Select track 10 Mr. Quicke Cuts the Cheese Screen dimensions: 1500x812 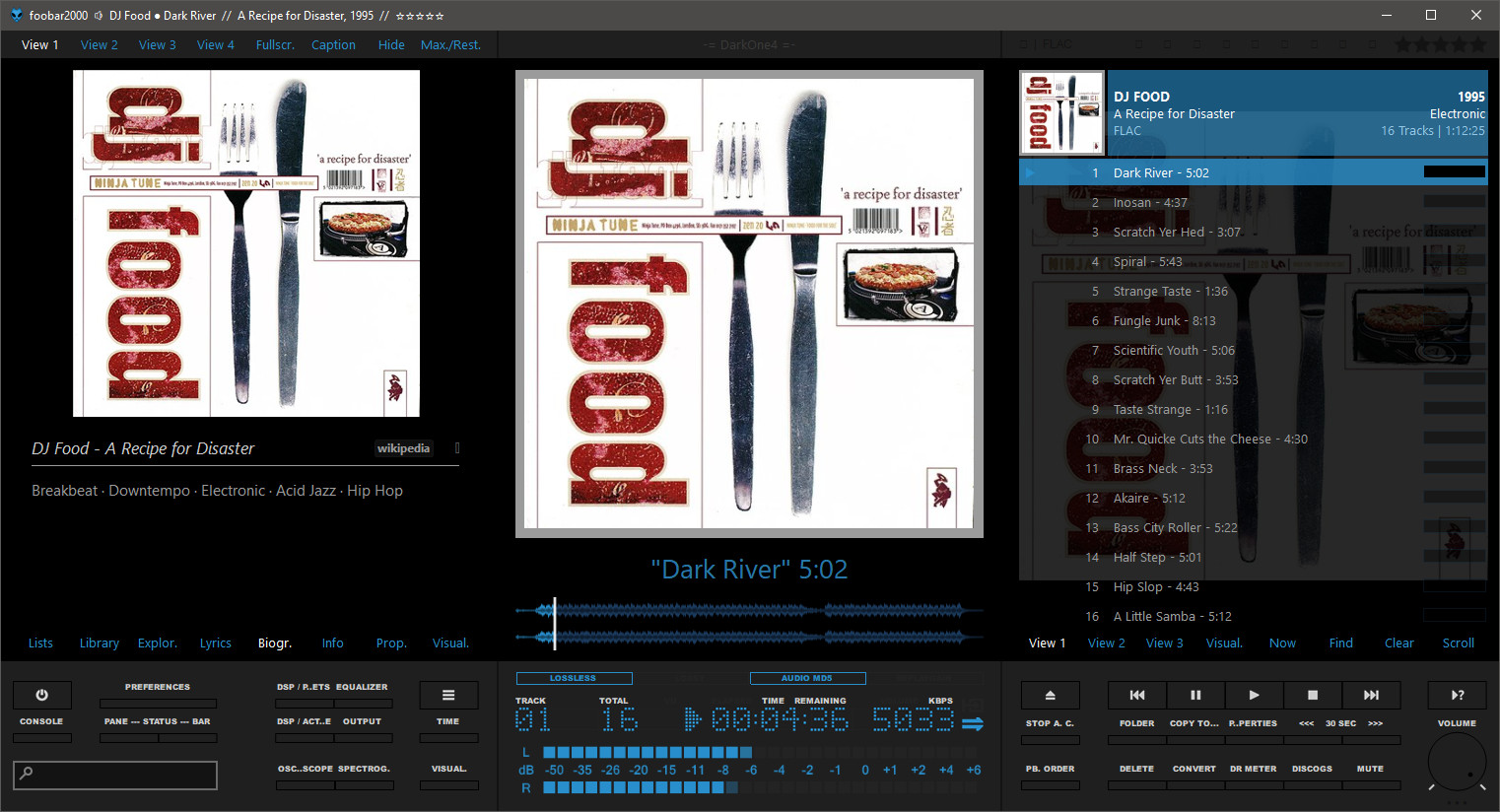pos(1253,439)
